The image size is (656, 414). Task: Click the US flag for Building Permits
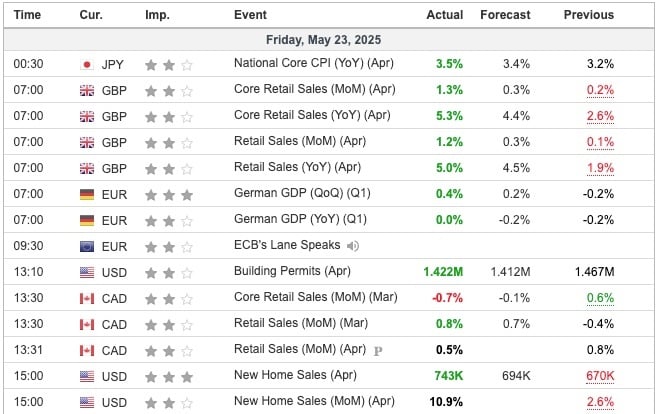(87, 273)
